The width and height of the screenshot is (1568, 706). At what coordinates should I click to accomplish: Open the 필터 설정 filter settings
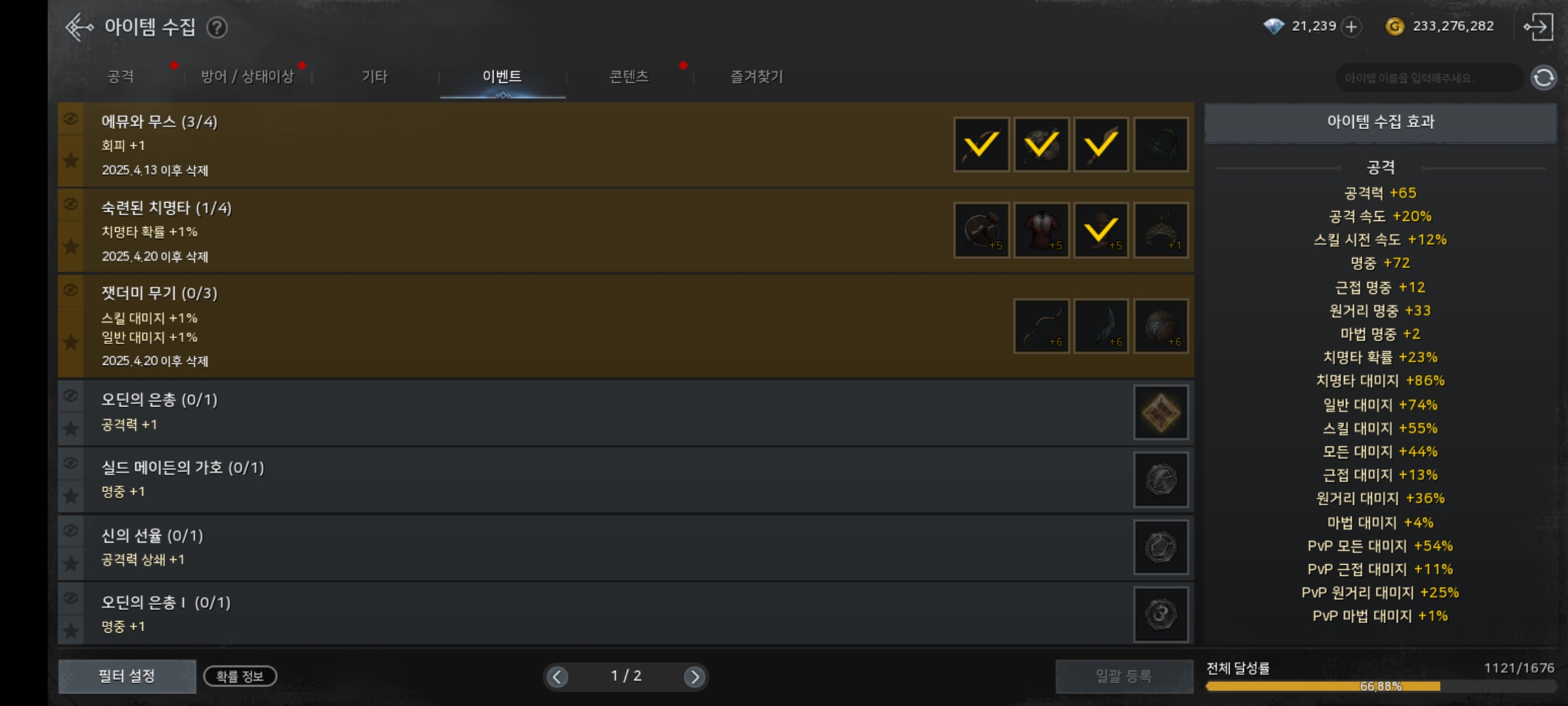click(x=127, y=676)
